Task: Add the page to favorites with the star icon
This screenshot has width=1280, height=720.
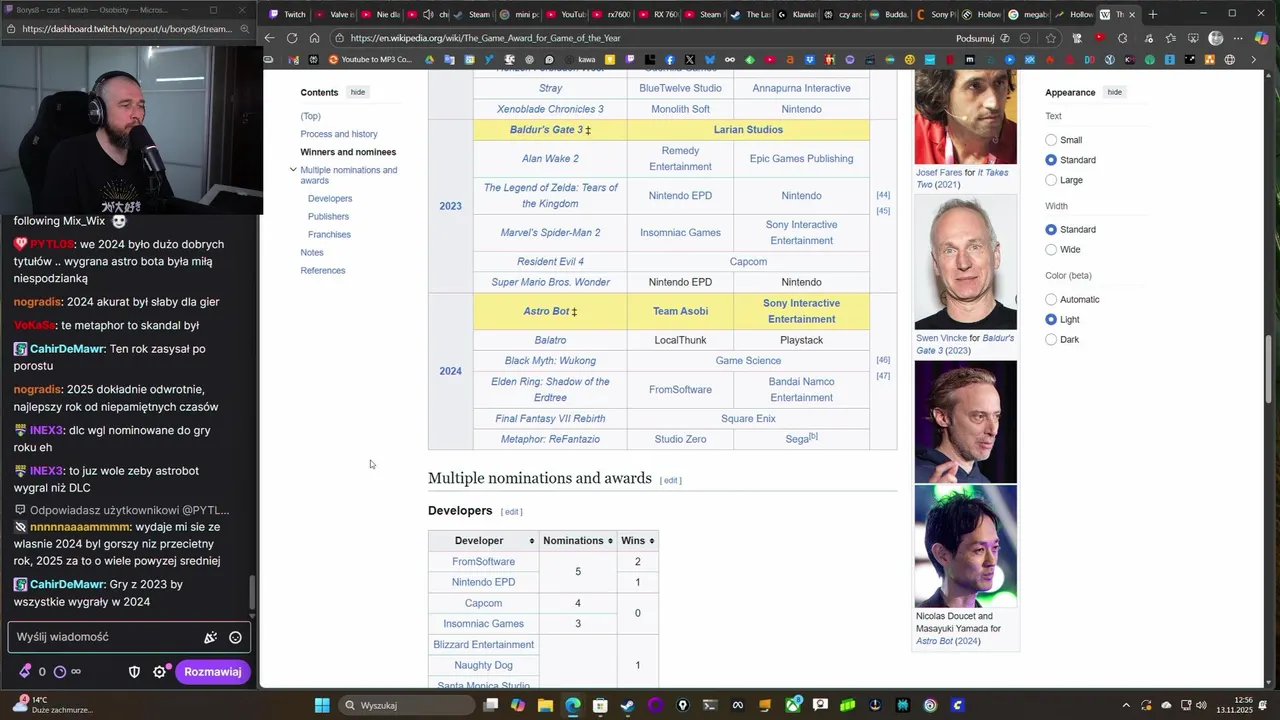Action: [x=1050, y=38]
